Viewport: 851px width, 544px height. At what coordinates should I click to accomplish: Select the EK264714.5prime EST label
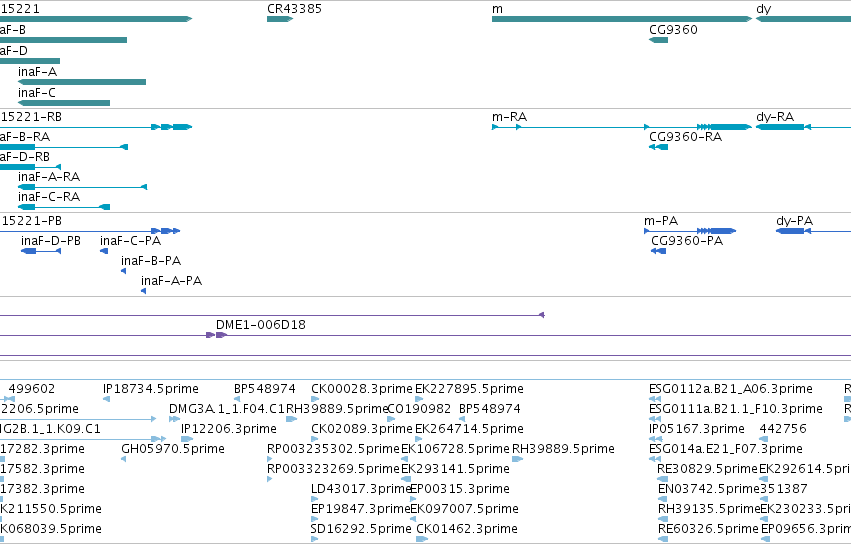(x=469, y=429)
